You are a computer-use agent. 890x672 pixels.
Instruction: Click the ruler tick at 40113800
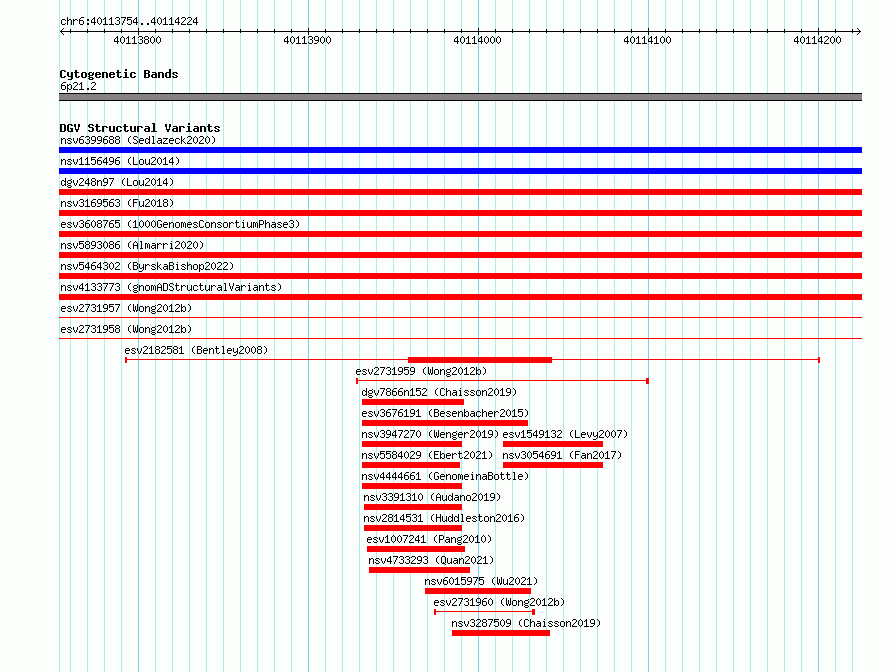tap(138, 32)
